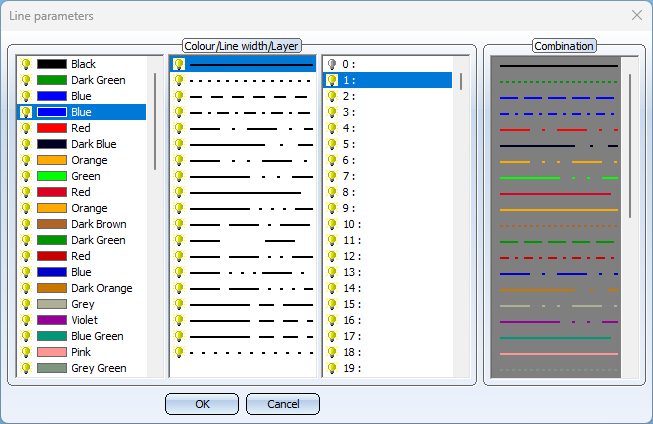Choose the evenly dashed line style
Screen dimensions: 653x424
(249, 97)
